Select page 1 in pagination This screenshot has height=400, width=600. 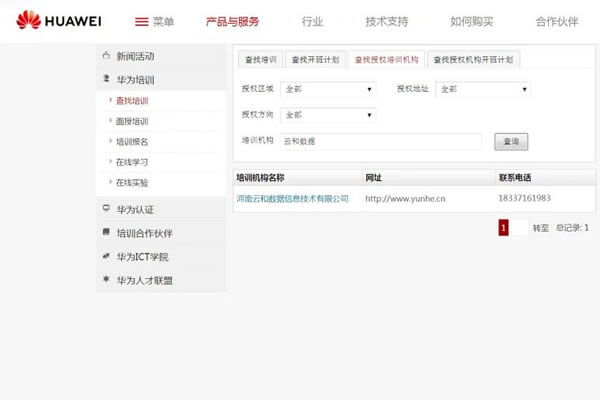(503, 228)
